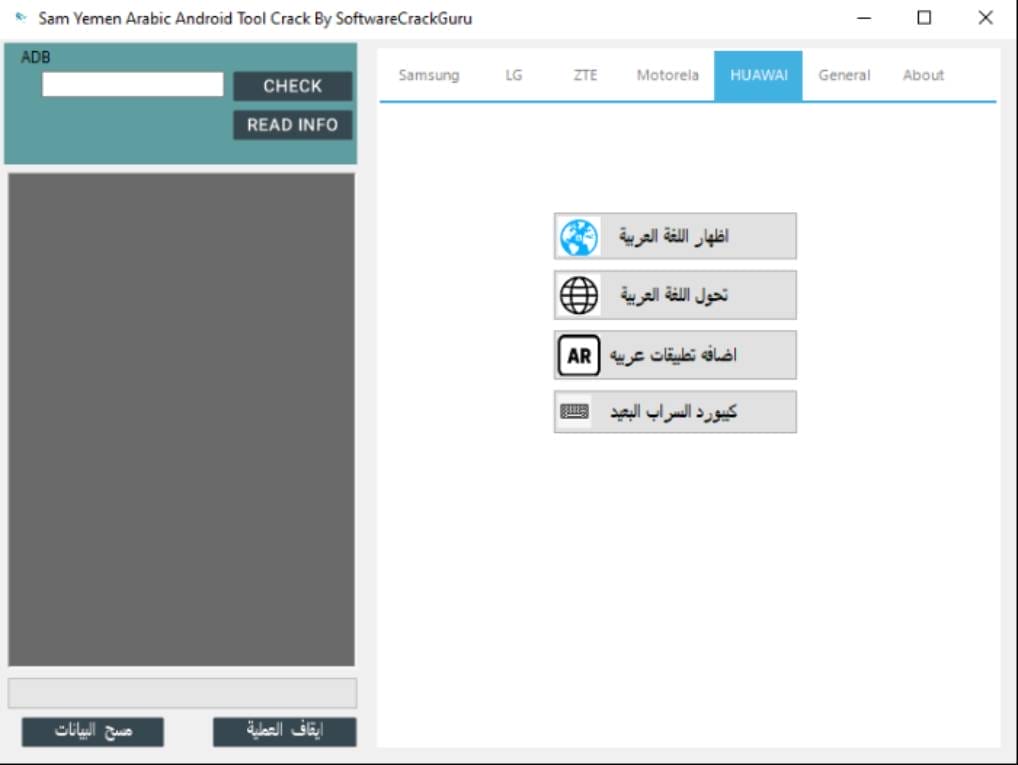Click the اظهار اللغة العربية button

[675, 236]
